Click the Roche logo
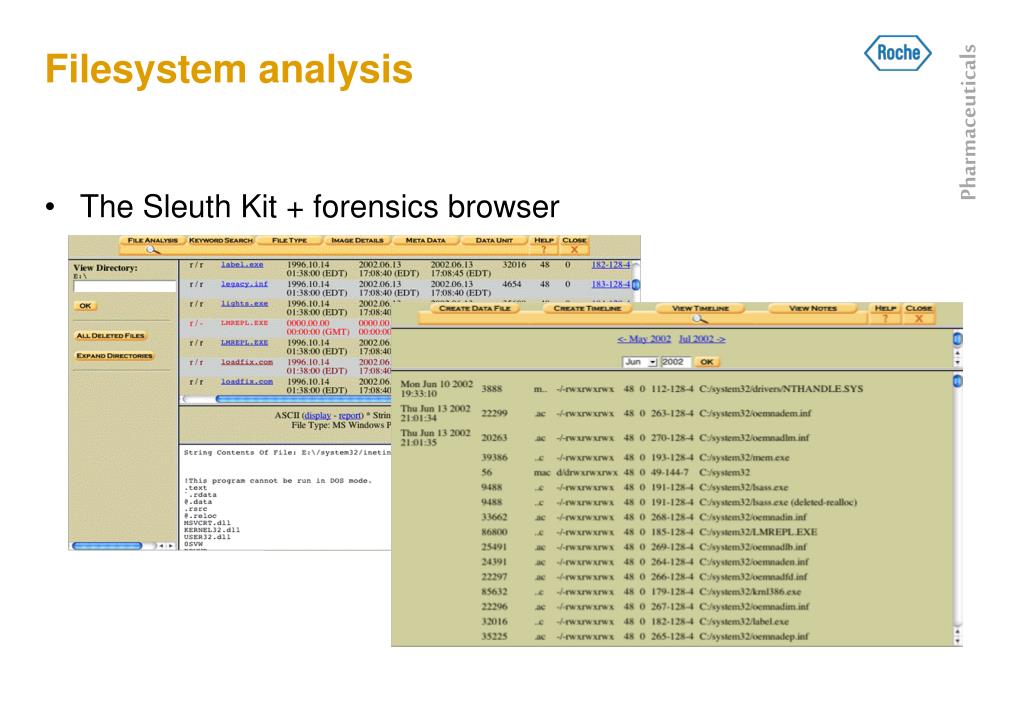 [898, 53]
